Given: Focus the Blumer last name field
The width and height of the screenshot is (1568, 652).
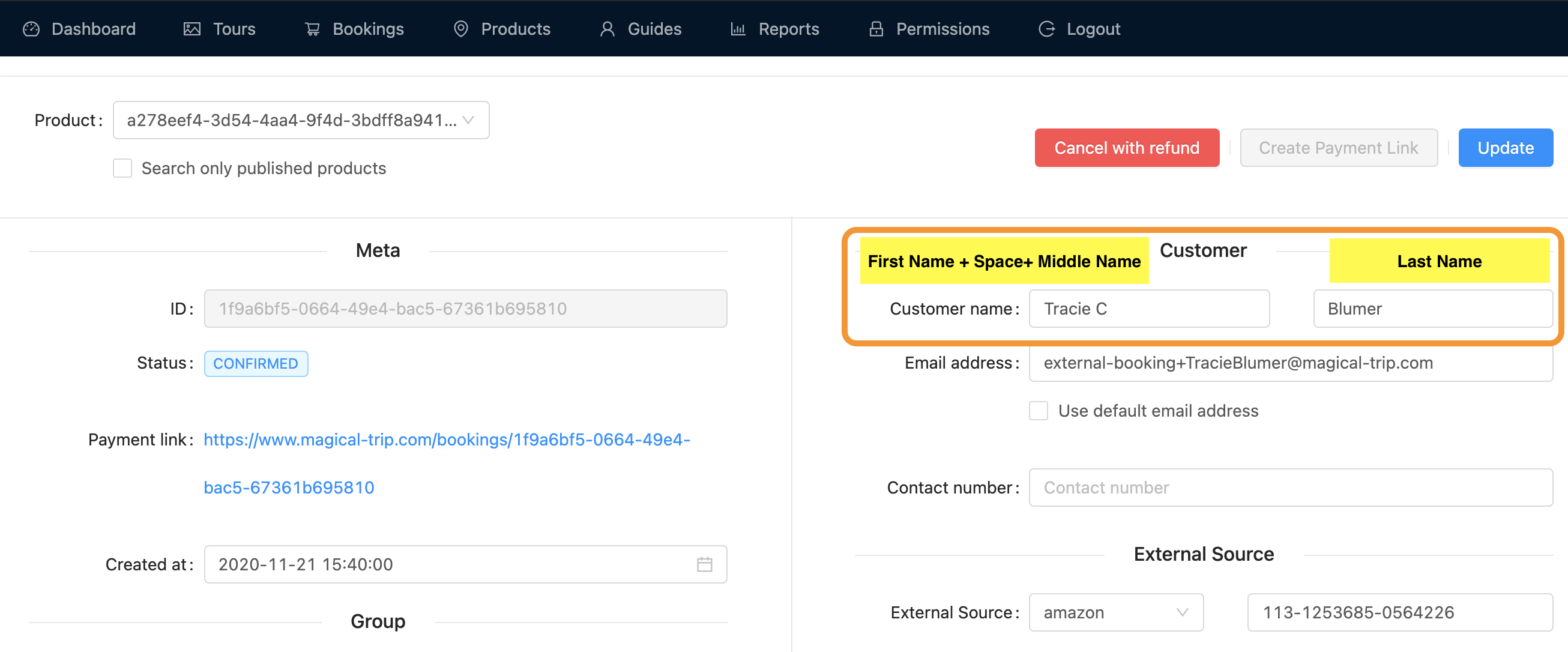Looking at the screenshot, I should click(1432, 309).
